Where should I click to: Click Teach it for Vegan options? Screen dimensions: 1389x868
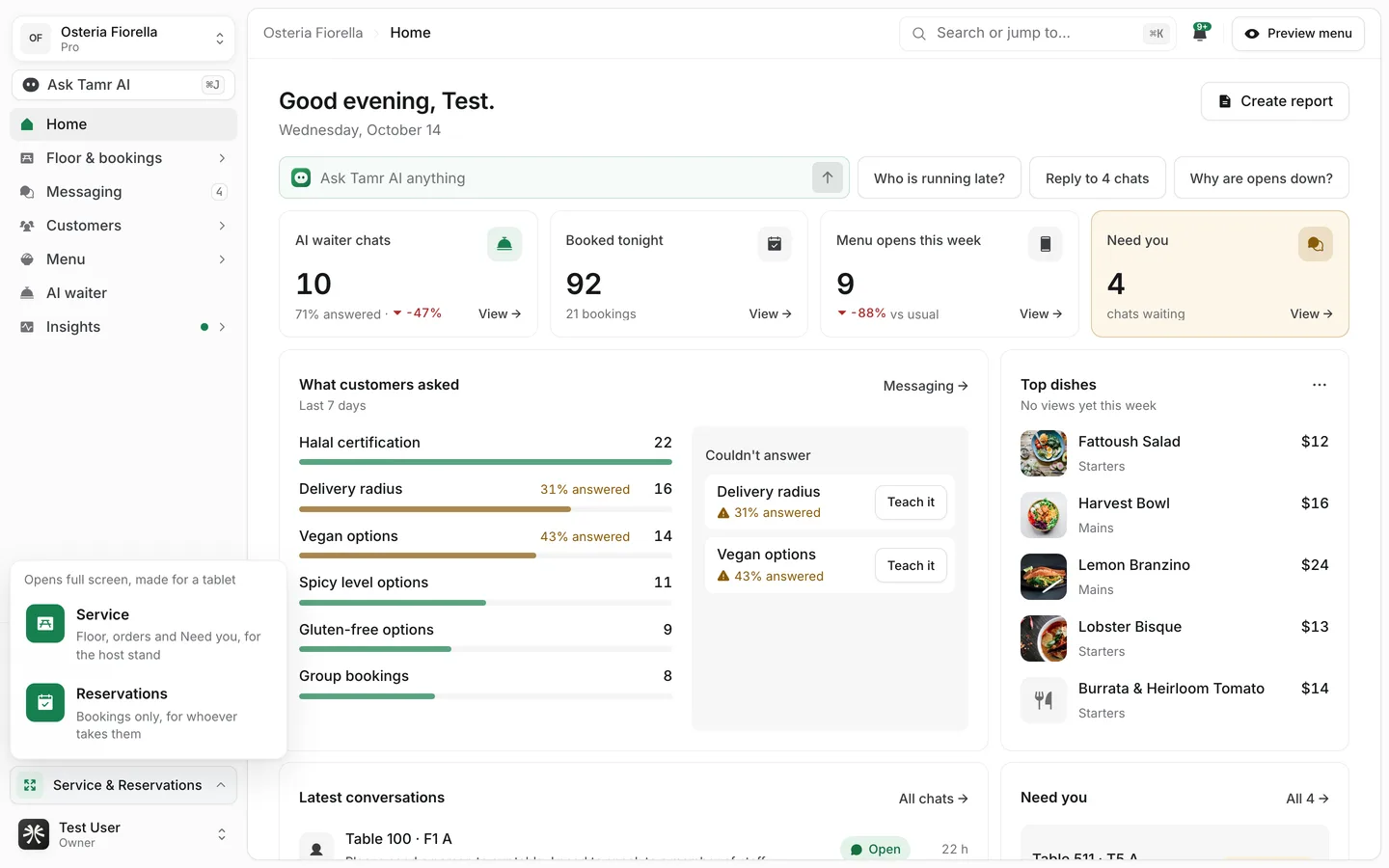[911, 566]
